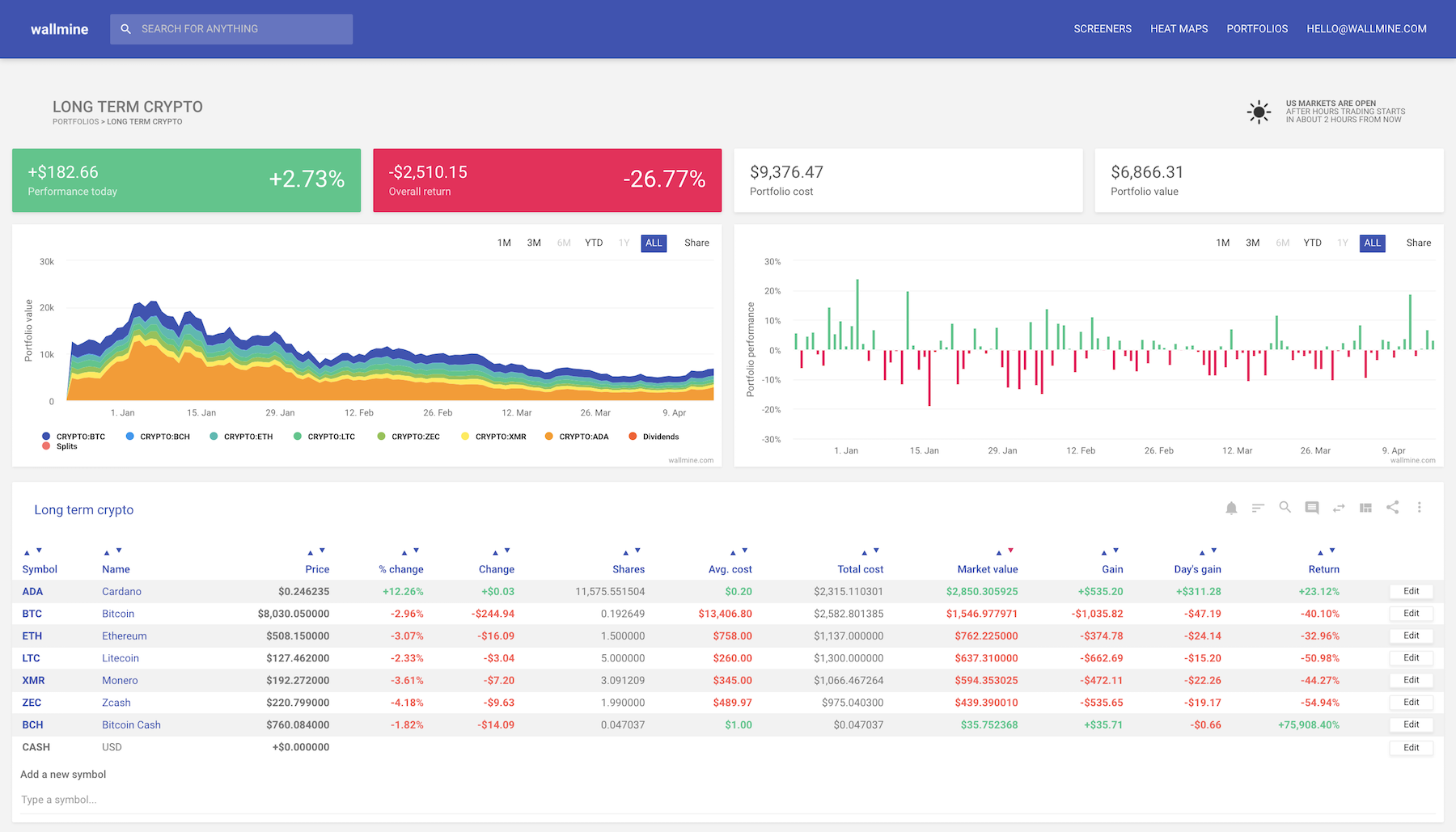Toggle Splits series in chart legend

click(60, 446)
